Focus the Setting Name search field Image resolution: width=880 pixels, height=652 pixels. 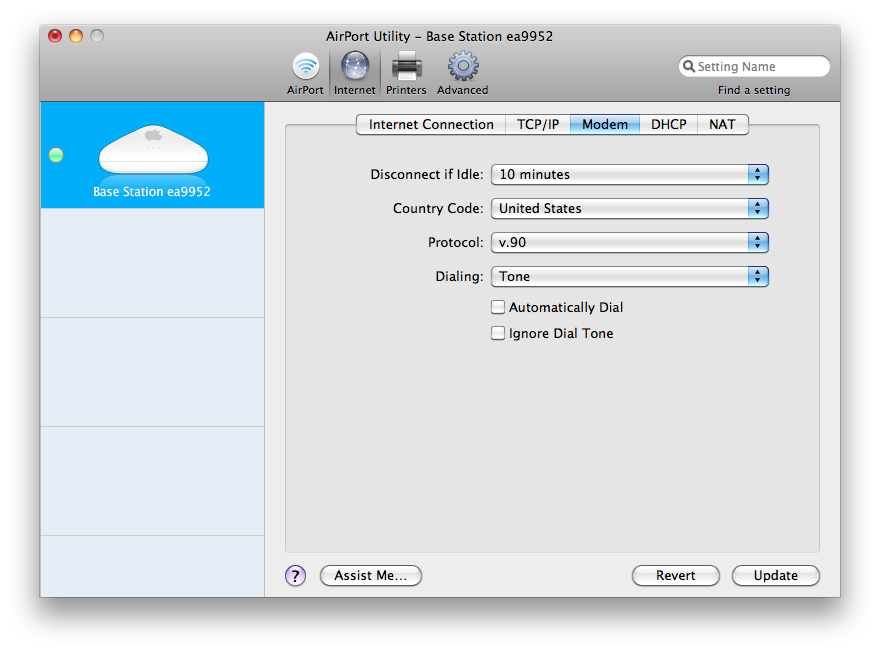coord(760,67)
